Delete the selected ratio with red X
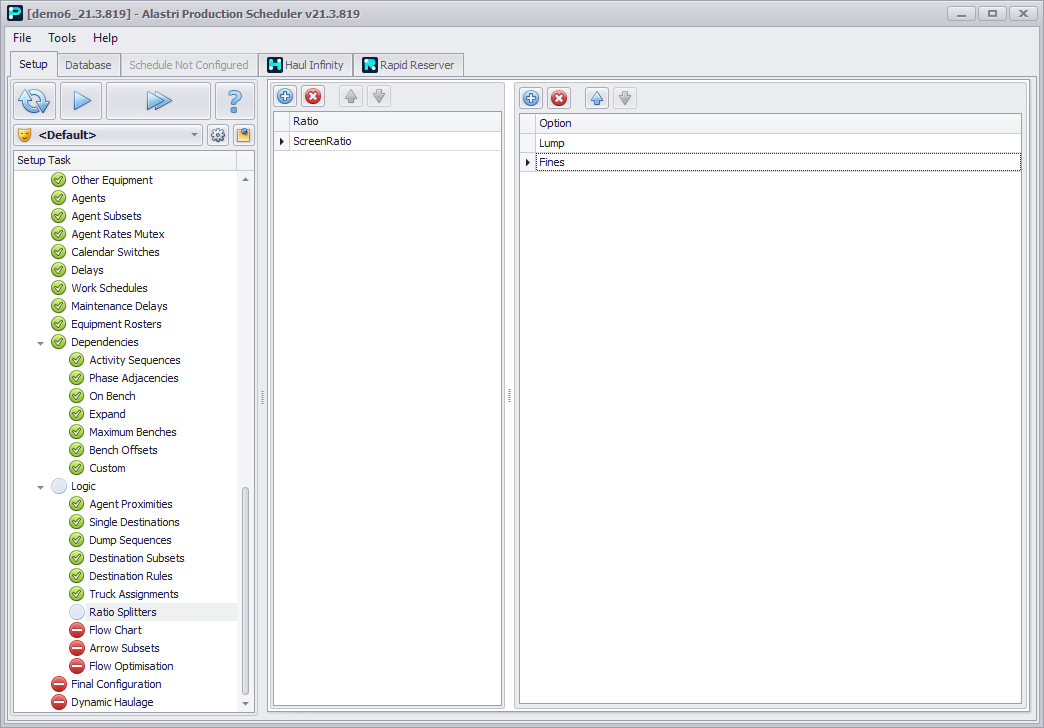Viewport: 1044px width, 728px height. click(x=313, y=97)
